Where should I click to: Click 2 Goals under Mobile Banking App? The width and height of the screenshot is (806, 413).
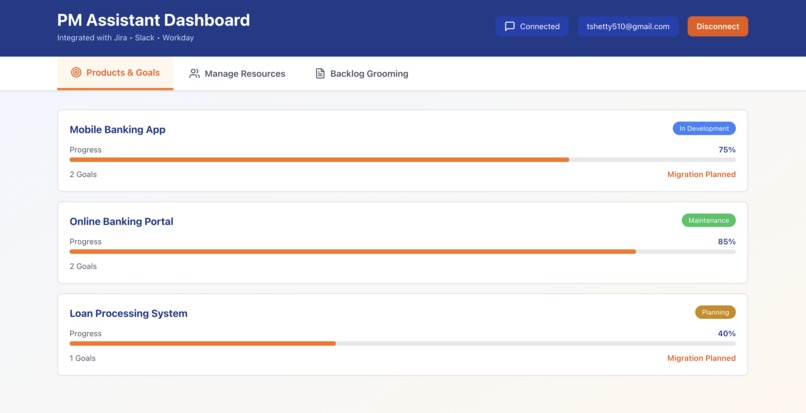click(x=83, y=174)
